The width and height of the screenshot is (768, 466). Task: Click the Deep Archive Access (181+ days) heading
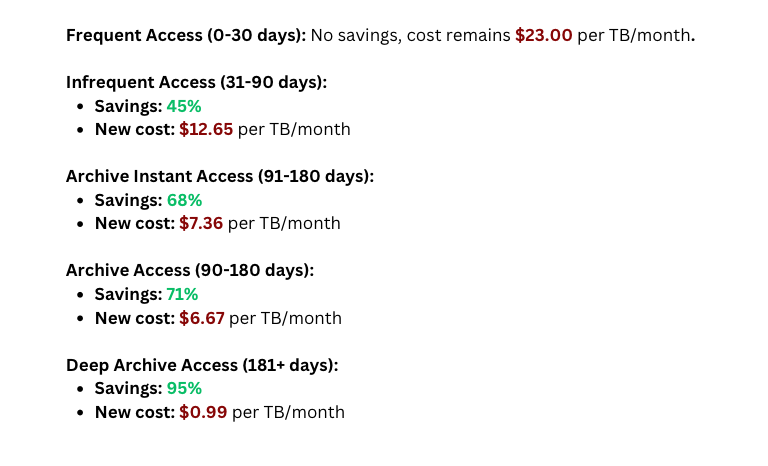tap(202, 365)
